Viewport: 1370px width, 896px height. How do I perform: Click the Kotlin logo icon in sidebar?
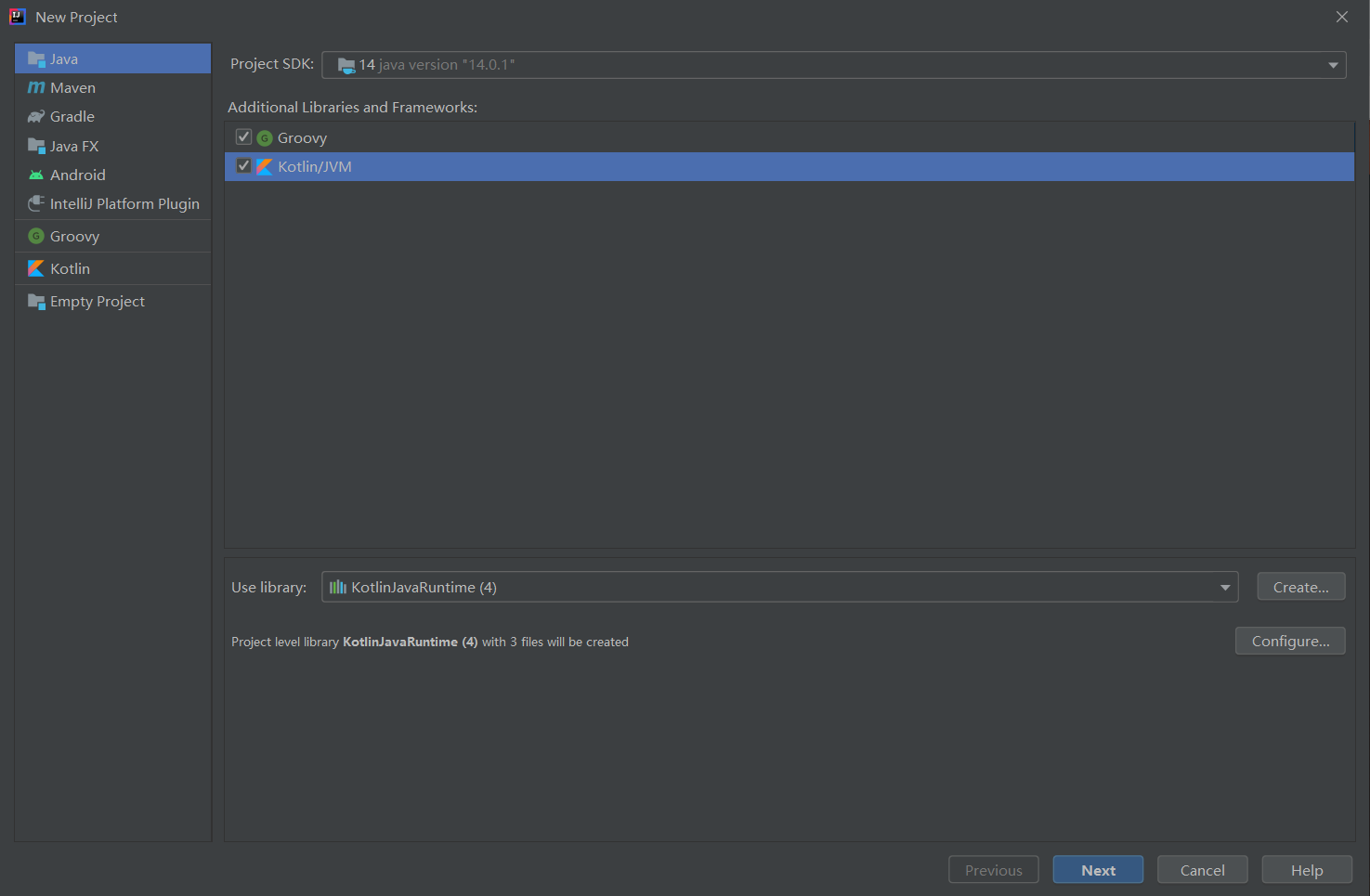point(36,268)
